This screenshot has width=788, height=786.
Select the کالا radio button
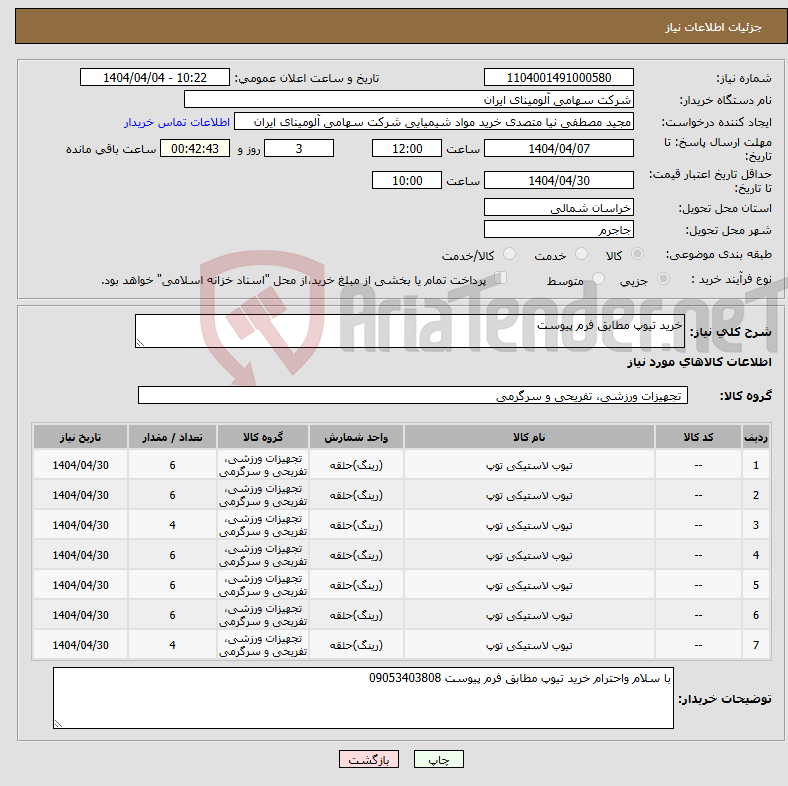[x=637, y=254]
